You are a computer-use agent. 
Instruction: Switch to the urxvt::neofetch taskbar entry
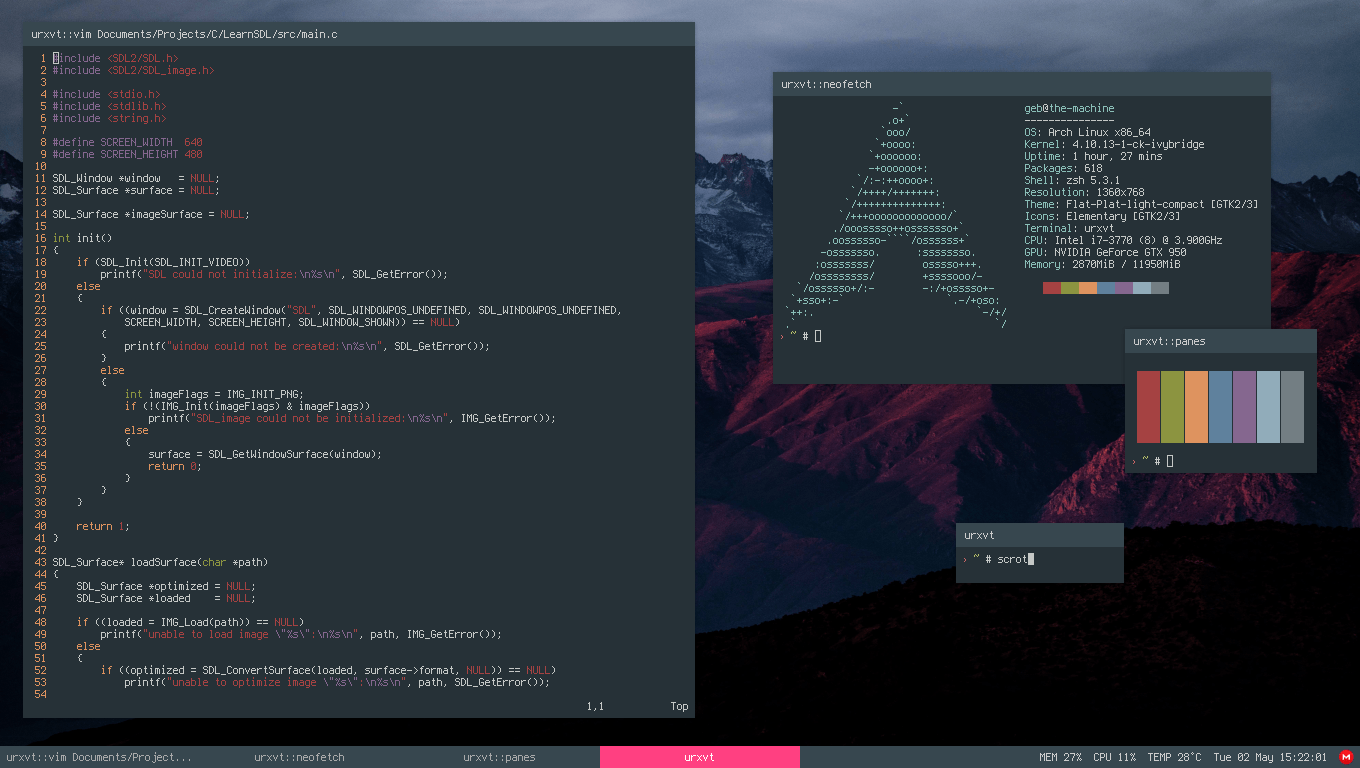click(300, 757)
